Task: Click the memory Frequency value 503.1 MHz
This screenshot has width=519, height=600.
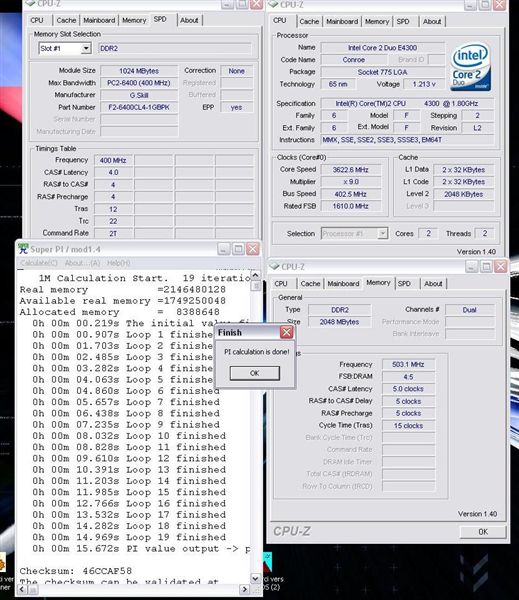Action: 408,364
